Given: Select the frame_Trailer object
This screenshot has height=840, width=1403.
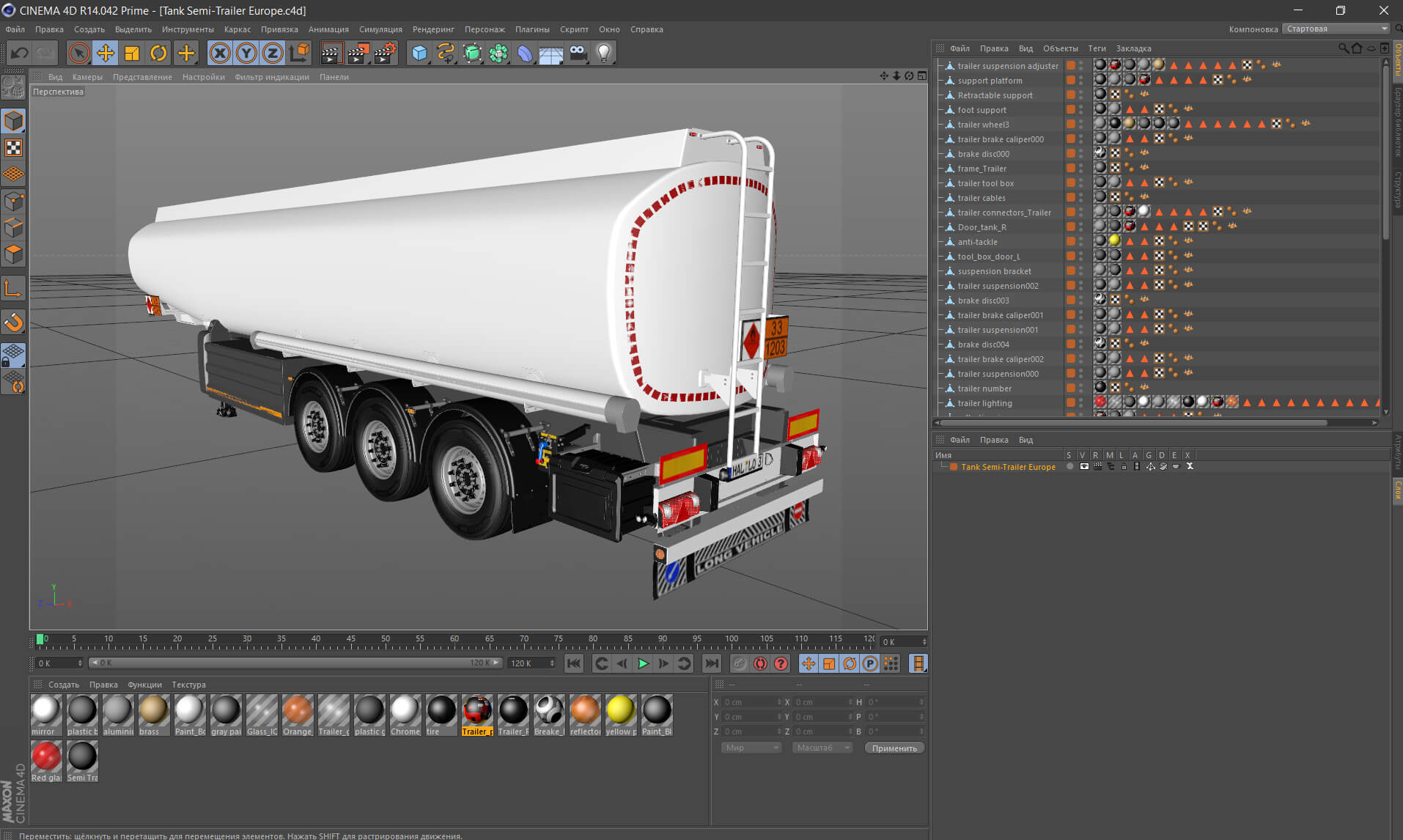Looking at the screenshot, I should (x=982, y=169).
